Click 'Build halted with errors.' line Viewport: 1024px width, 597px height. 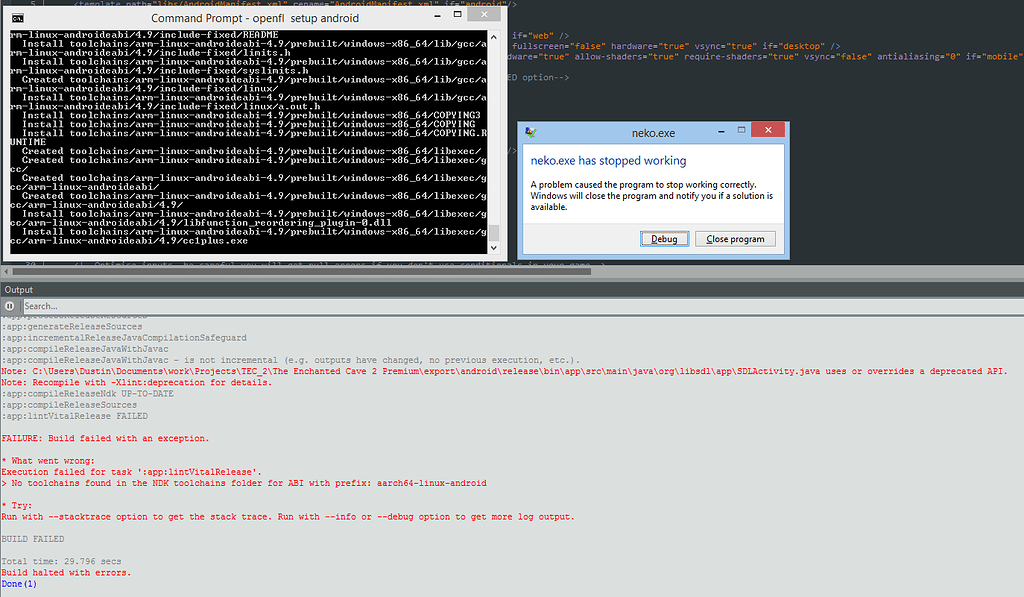coord(66,573)
